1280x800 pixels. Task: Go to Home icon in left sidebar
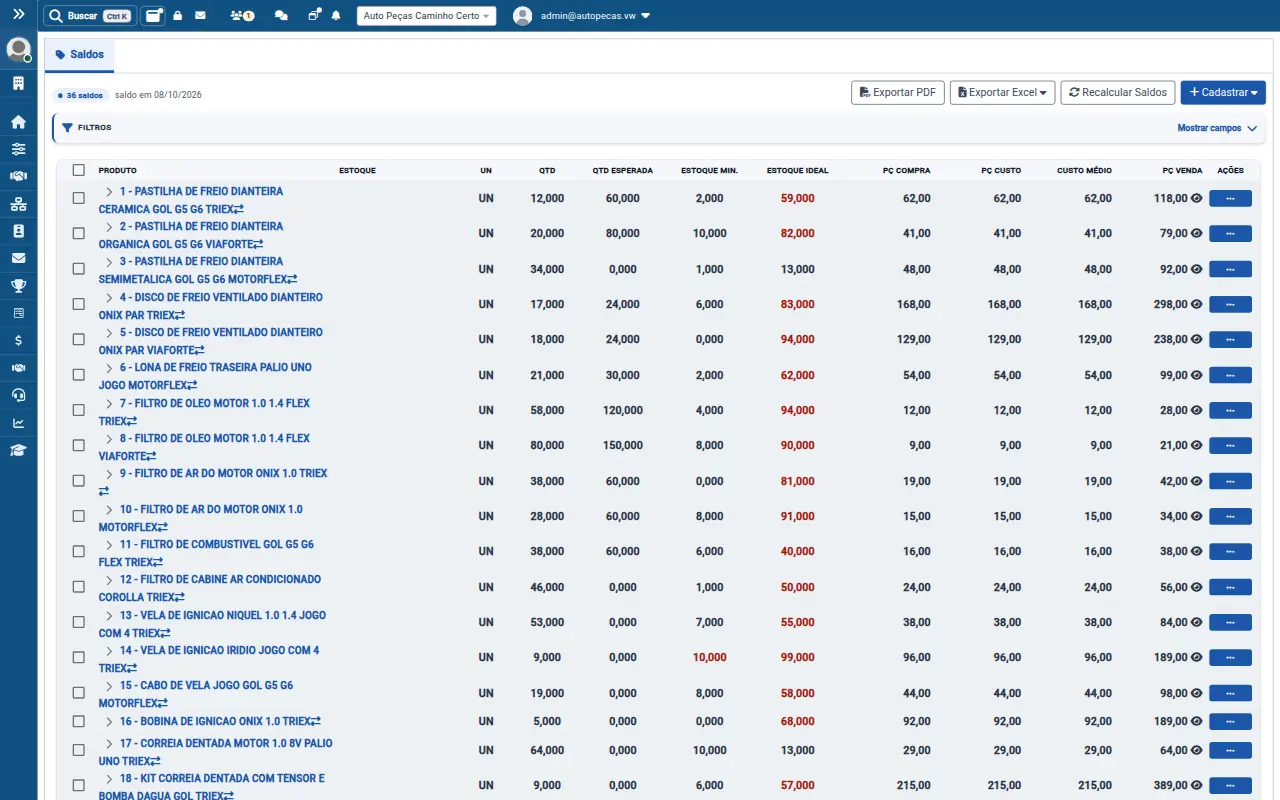click(18, 122)
